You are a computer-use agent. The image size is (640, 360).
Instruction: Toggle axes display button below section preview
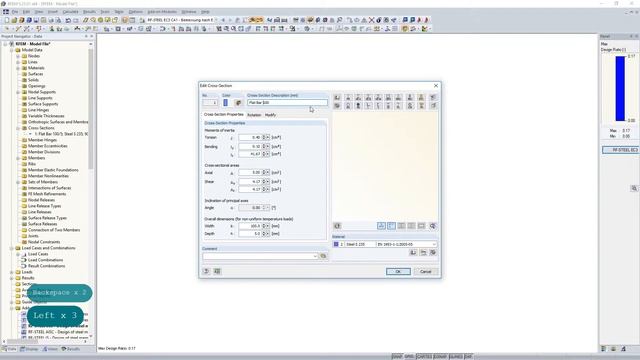(381, 226)
